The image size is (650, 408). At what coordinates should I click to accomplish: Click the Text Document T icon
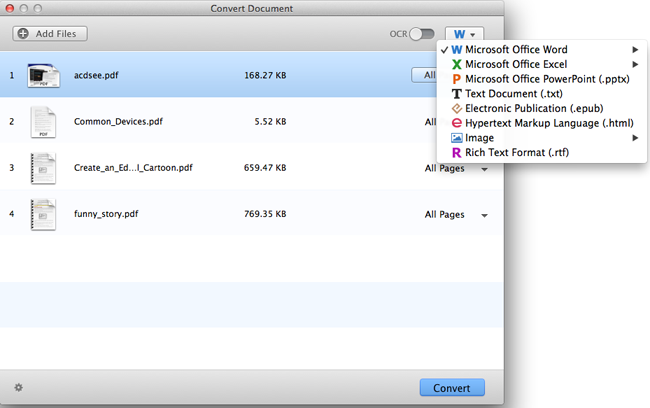[456, 94]
